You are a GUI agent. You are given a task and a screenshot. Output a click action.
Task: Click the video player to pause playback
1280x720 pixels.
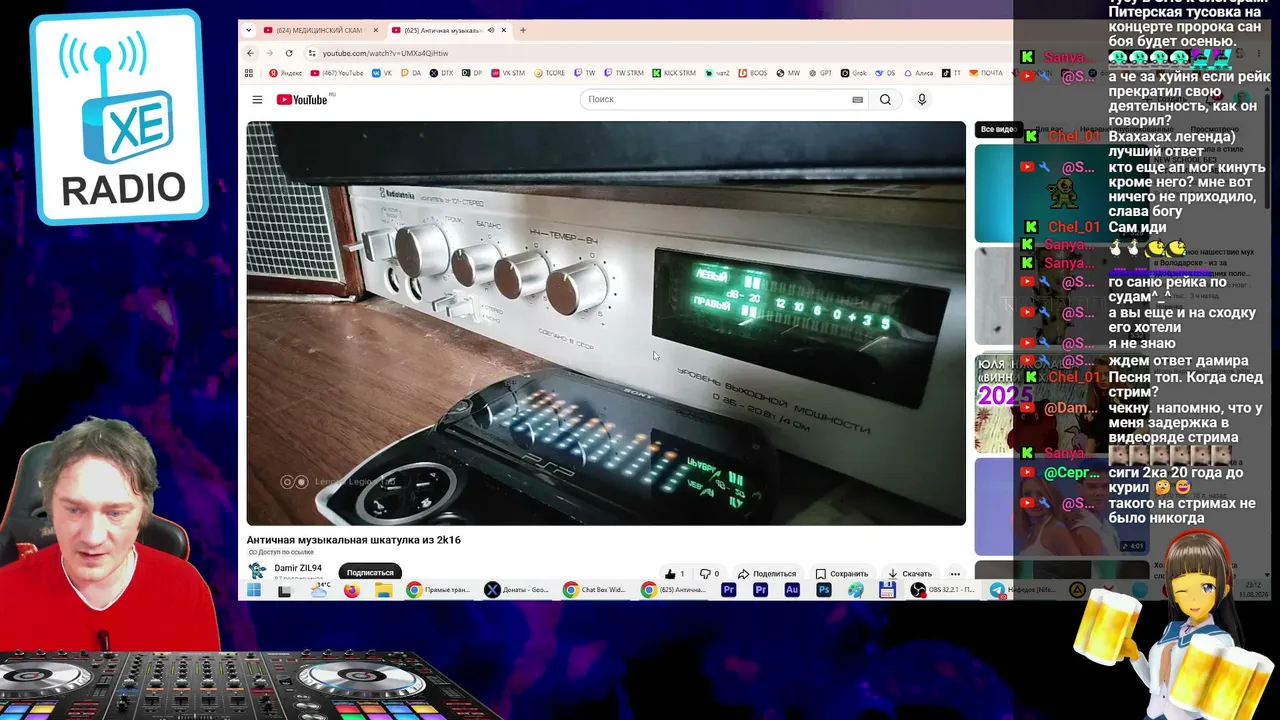pyautogui.click(x=606, y=323)
